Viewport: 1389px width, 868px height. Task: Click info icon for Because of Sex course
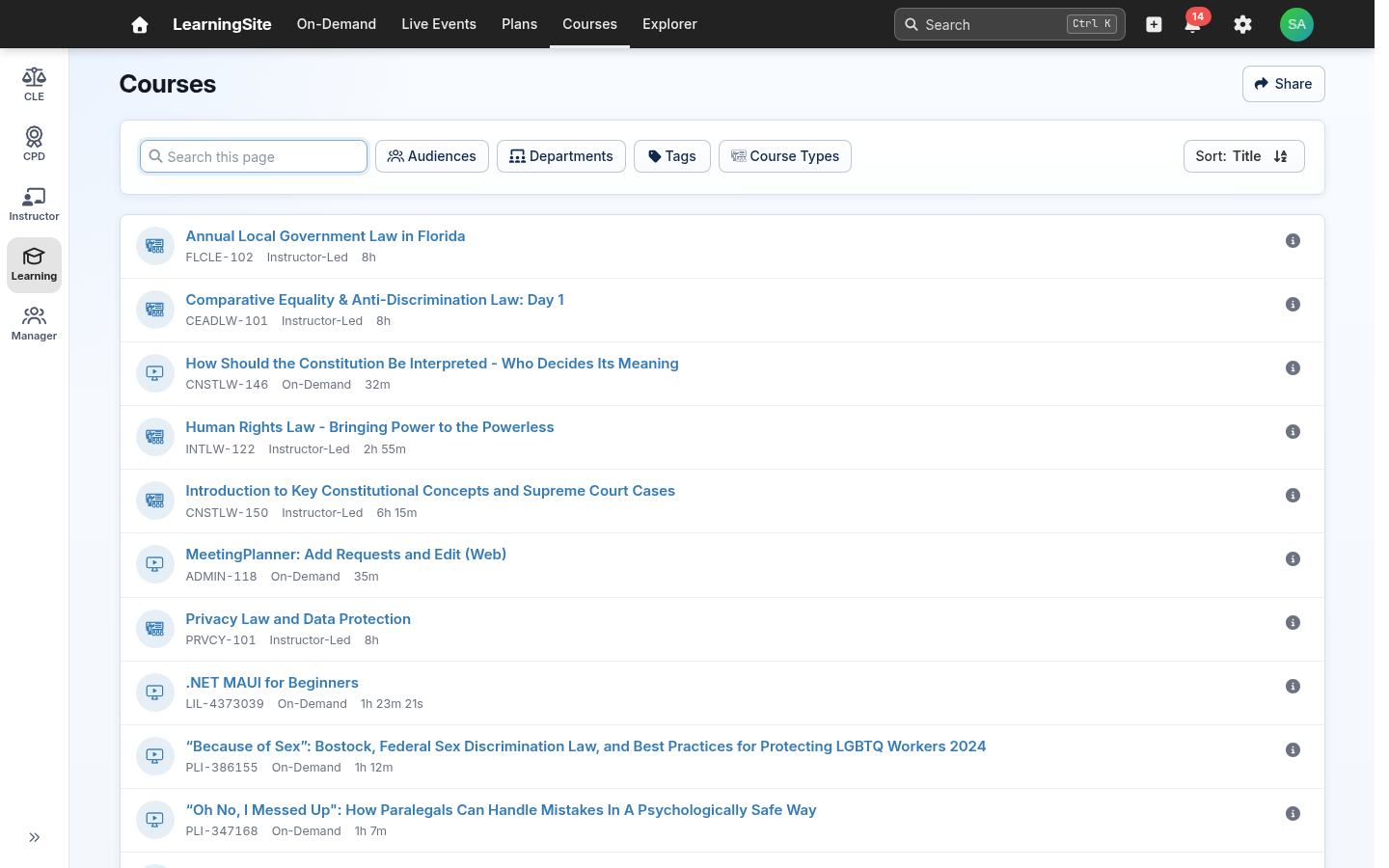(x=1293, y=749)
